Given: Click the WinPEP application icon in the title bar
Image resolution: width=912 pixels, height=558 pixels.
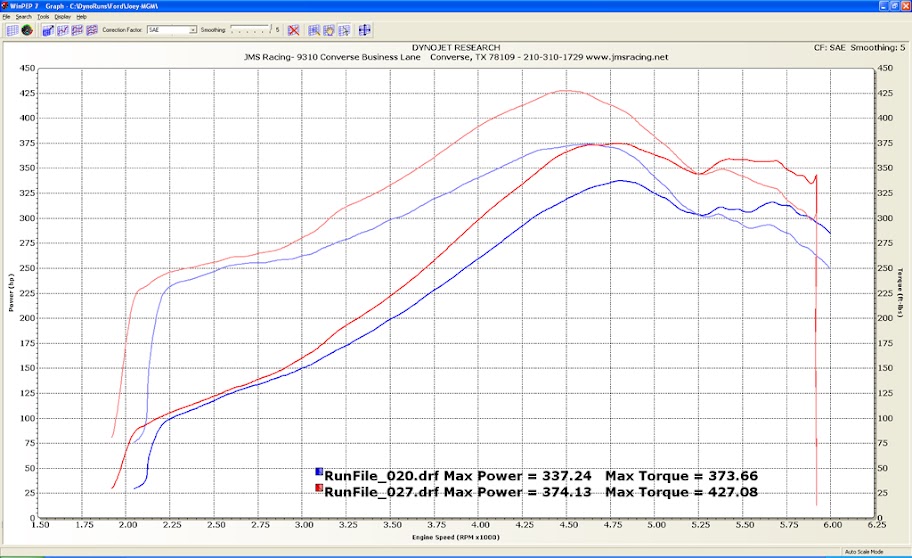Looking at the screenshot, I should pyautogui.click(x=5, y=6).
